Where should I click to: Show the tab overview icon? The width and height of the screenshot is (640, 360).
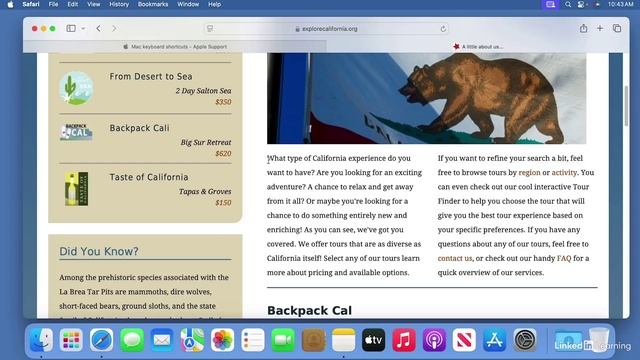coord(617,28)
